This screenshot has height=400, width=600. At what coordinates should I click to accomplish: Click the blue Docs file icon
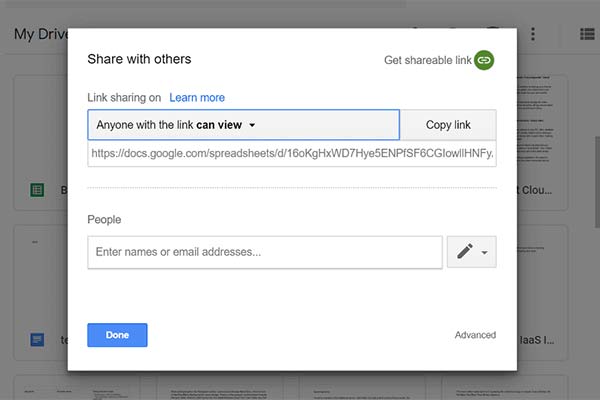[x=37, y=340]
